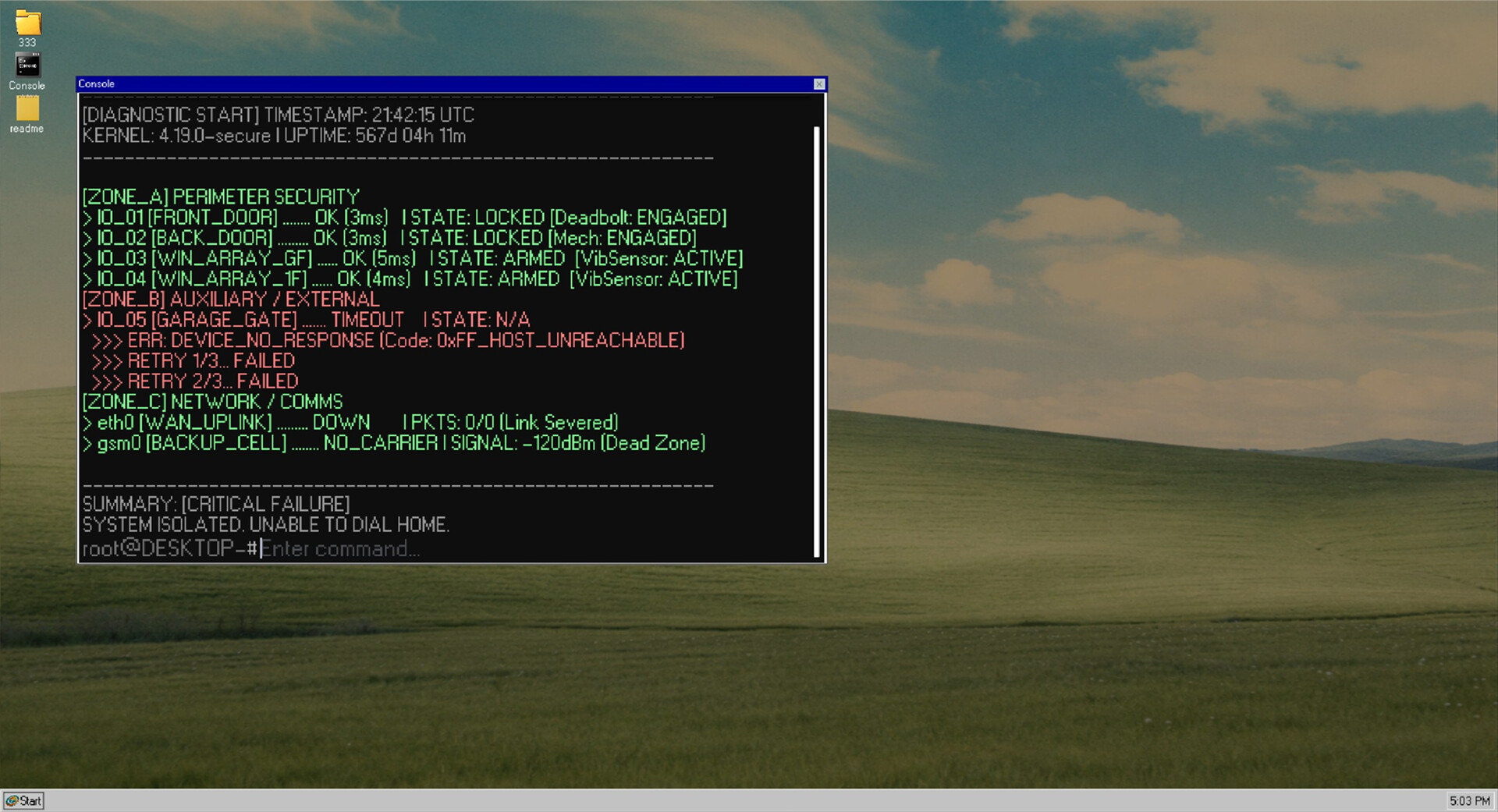Screen dimensions: 1498x812
Task: Select the eth0 WAN_UPLINK down entry
Action: point(351,422)
